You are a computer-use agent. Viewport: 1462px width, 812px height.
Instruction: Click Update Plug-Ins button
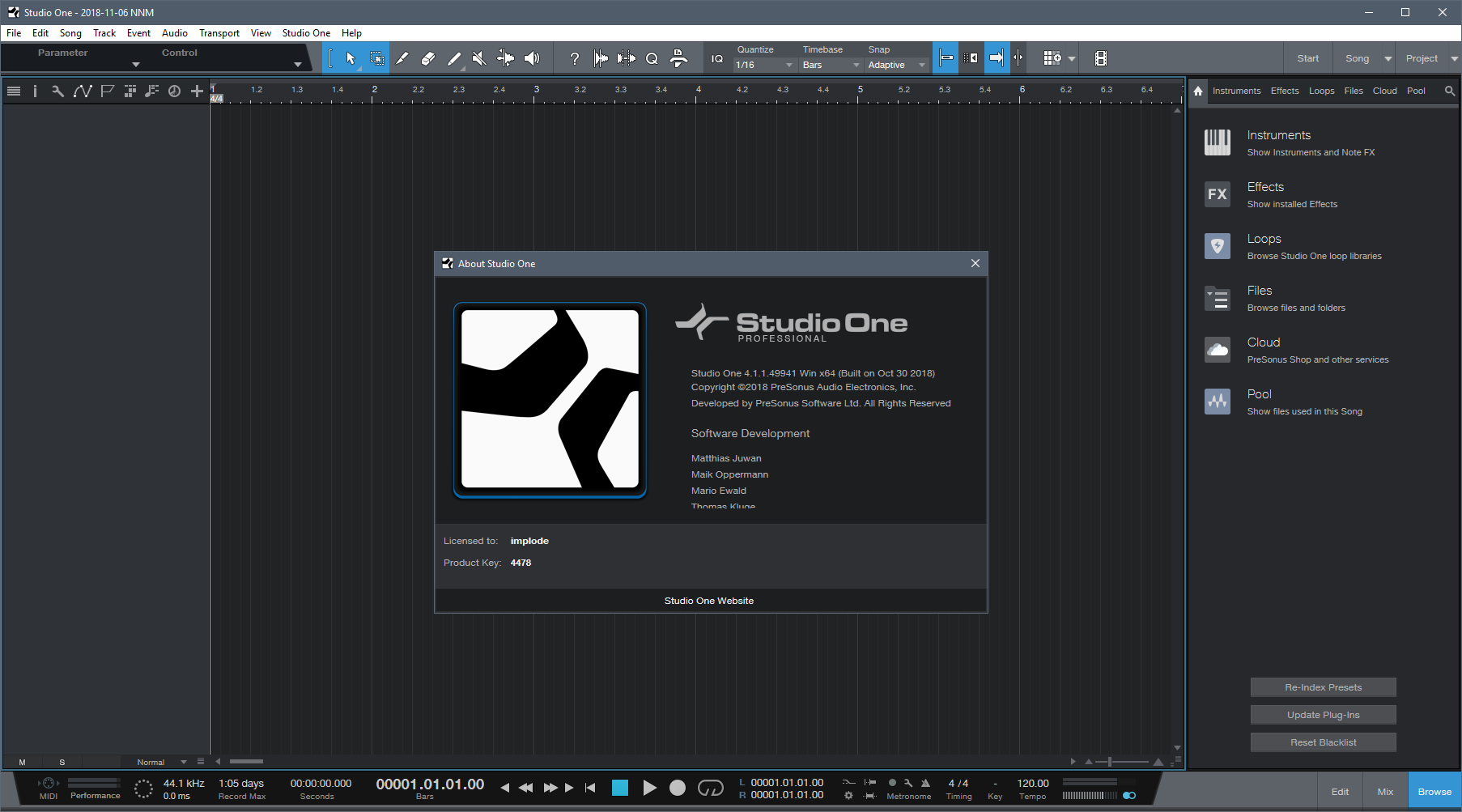pos(1324,715)
